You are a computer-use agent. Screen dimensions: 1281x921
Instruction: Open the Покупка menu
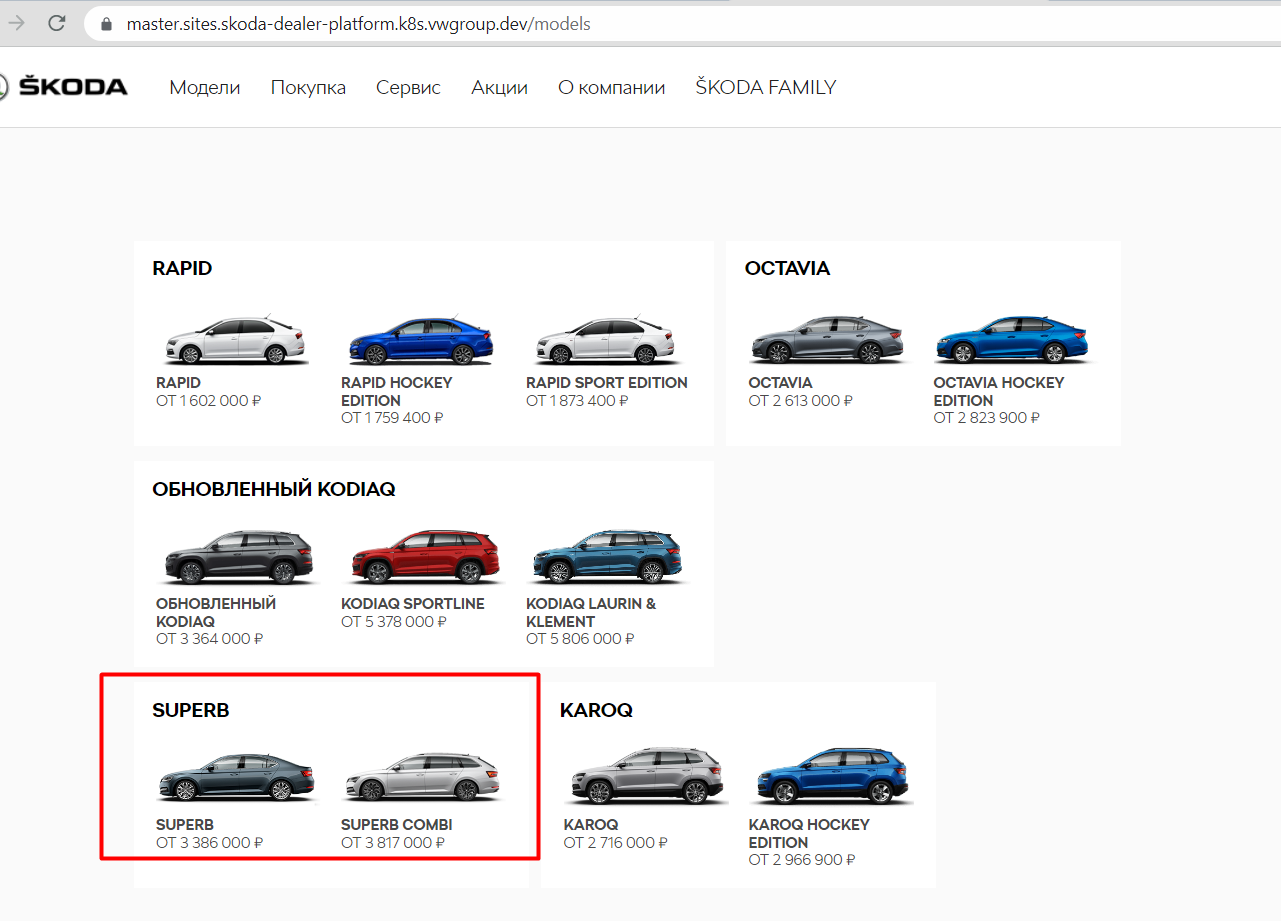tap(308, 87)
